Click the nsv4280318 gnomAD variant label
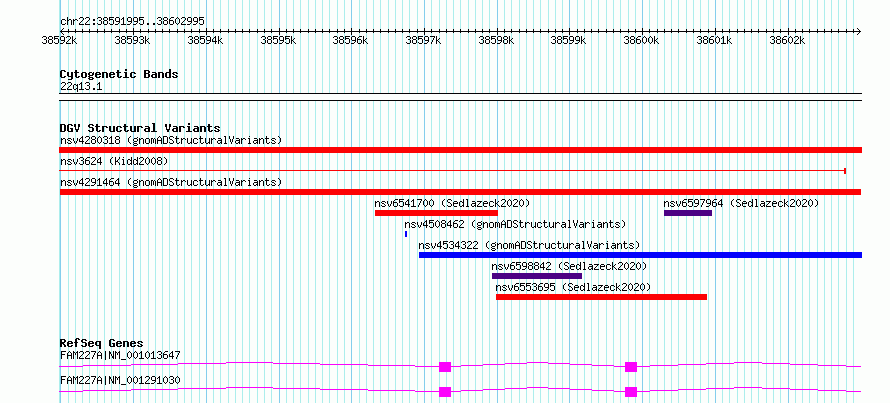890x403 pixels. click(171, 140)
